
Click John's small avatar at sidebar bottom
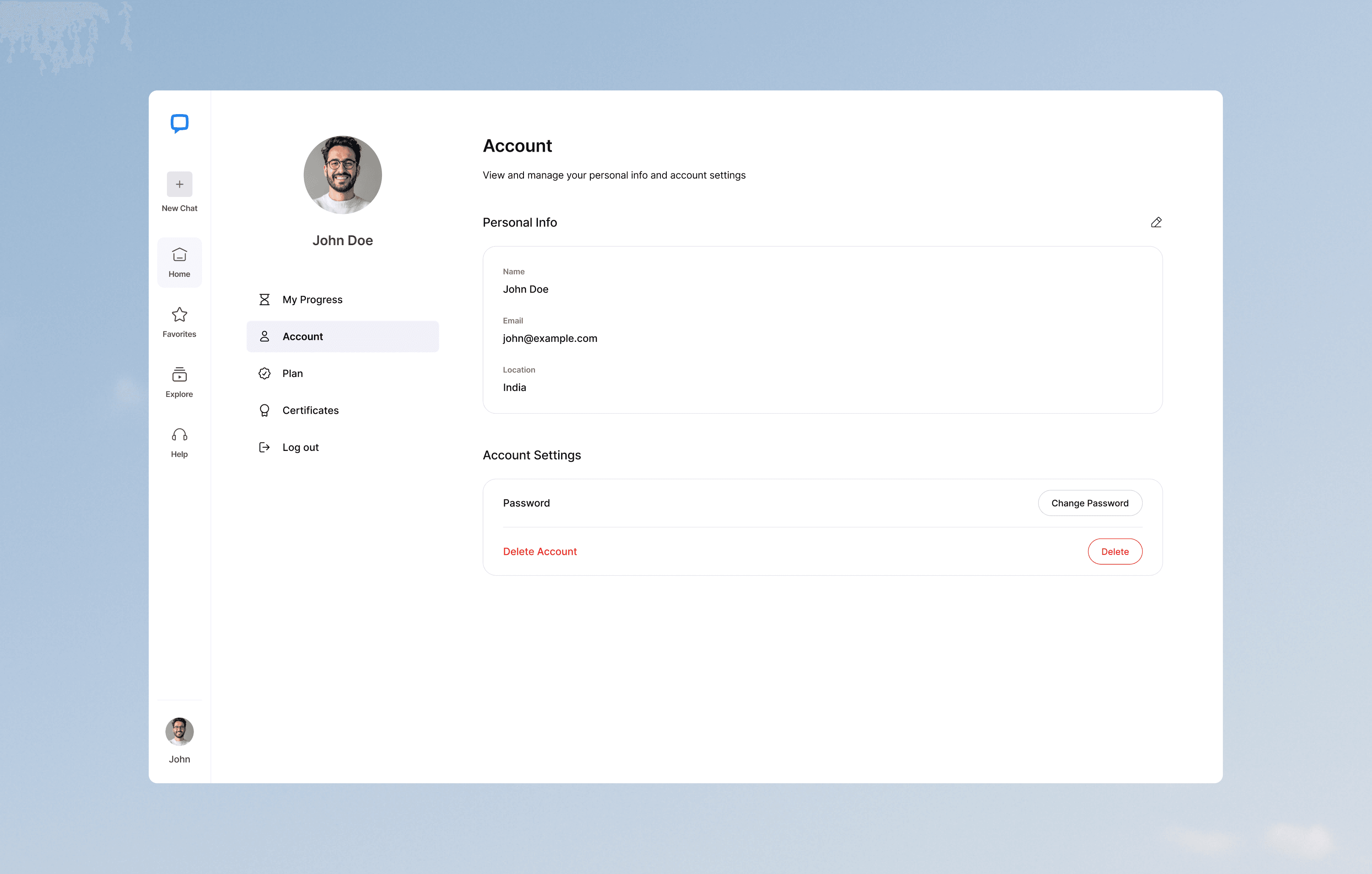point(180,731)
